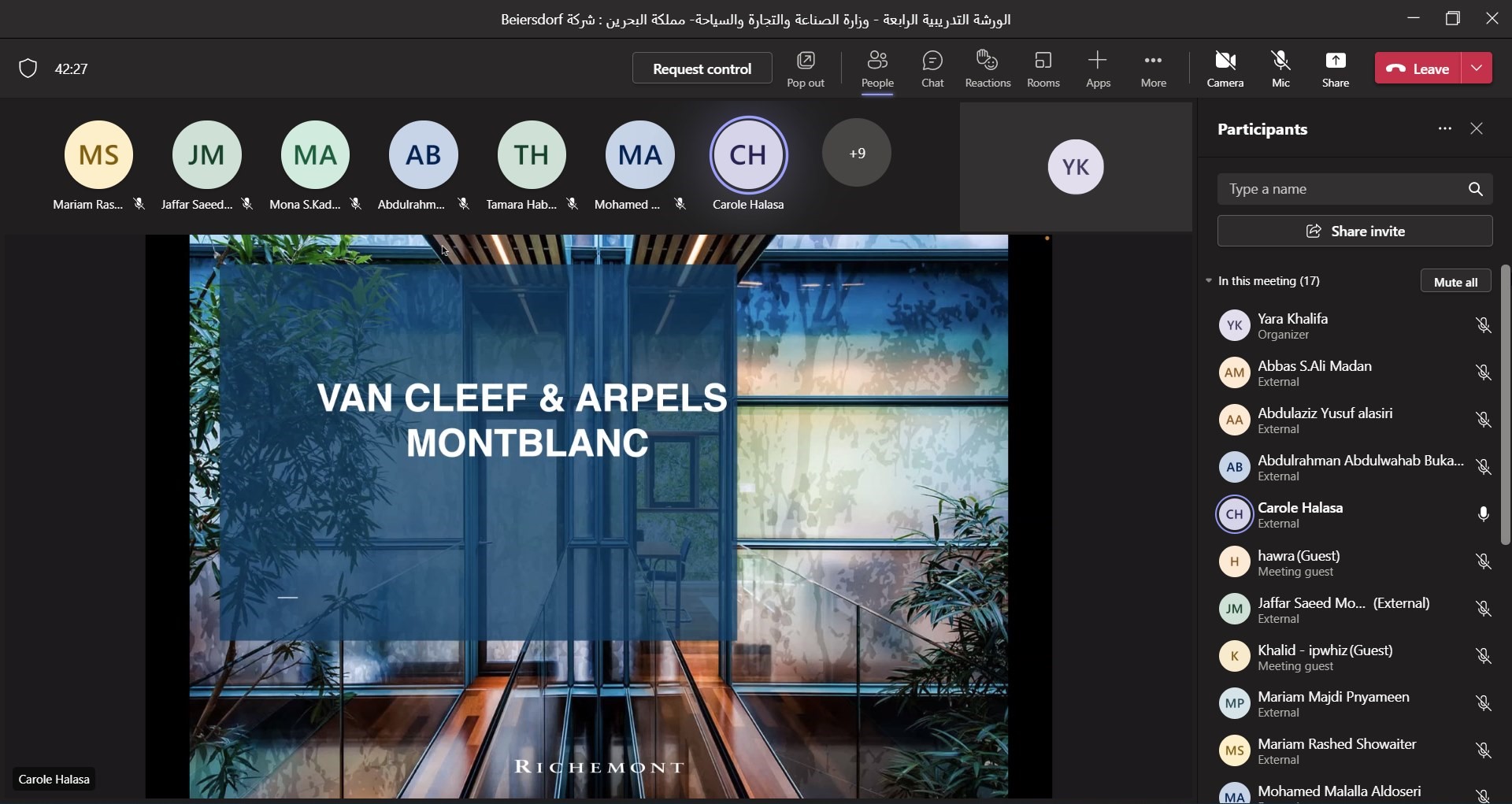Screen dimensions: 1512x804
Task: Click Mona S.Kad avatar in gallery
Action: [x=315, y=154]
